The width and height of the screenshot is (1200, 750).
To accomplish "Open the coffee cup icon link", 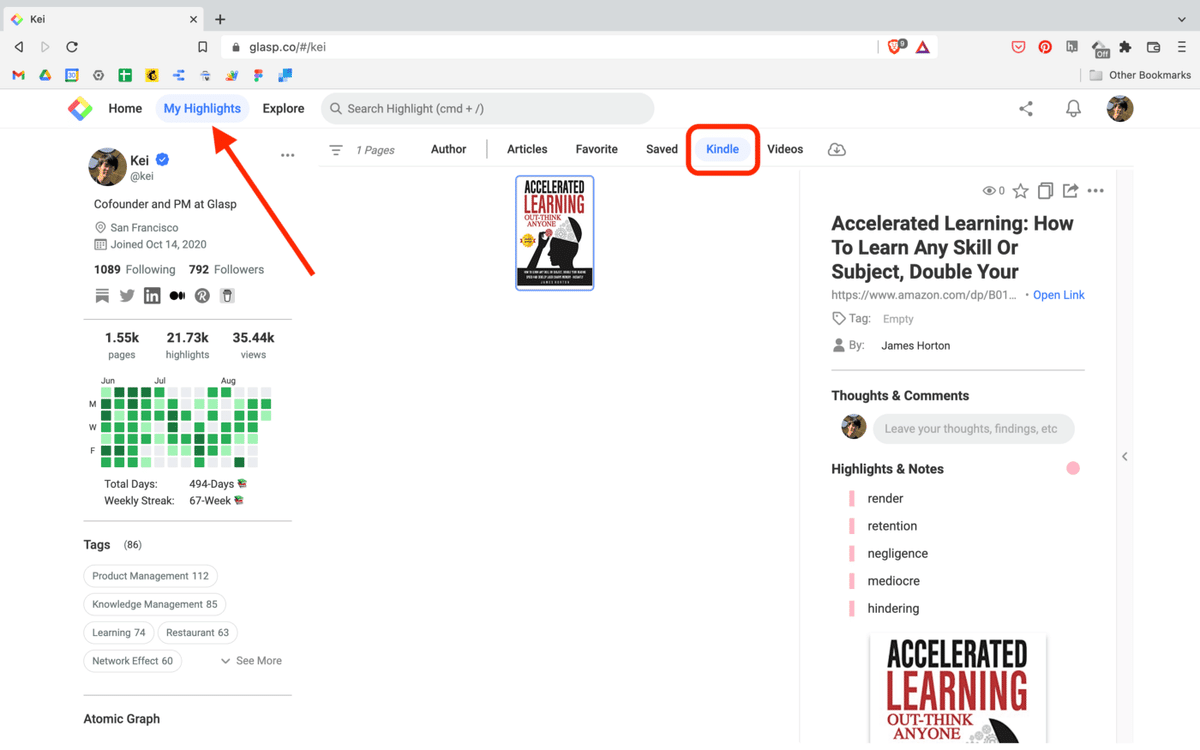I will [227, 295].
